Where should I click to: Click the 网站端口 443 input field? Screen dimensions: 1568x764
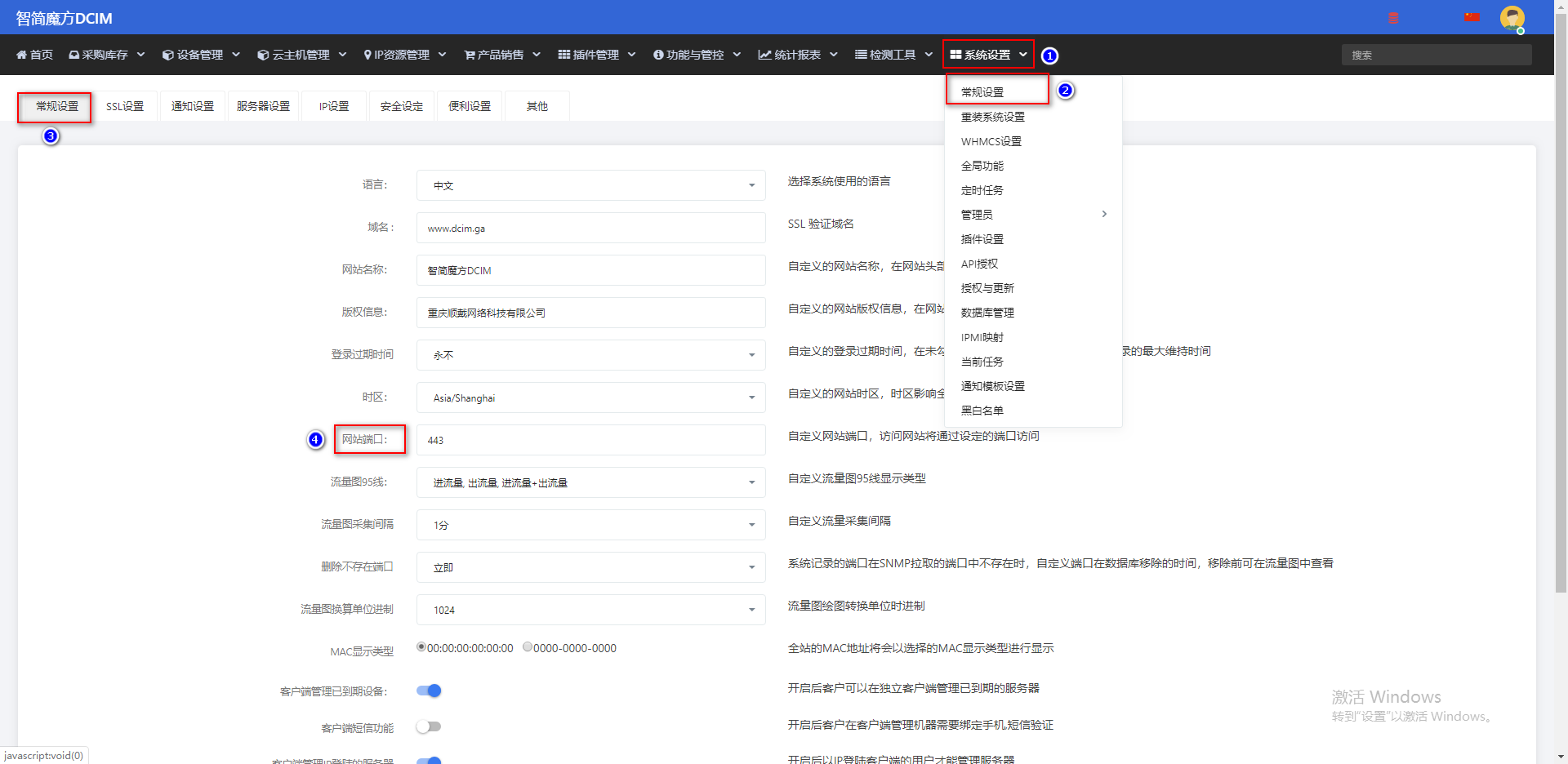[x=591, y=440]
